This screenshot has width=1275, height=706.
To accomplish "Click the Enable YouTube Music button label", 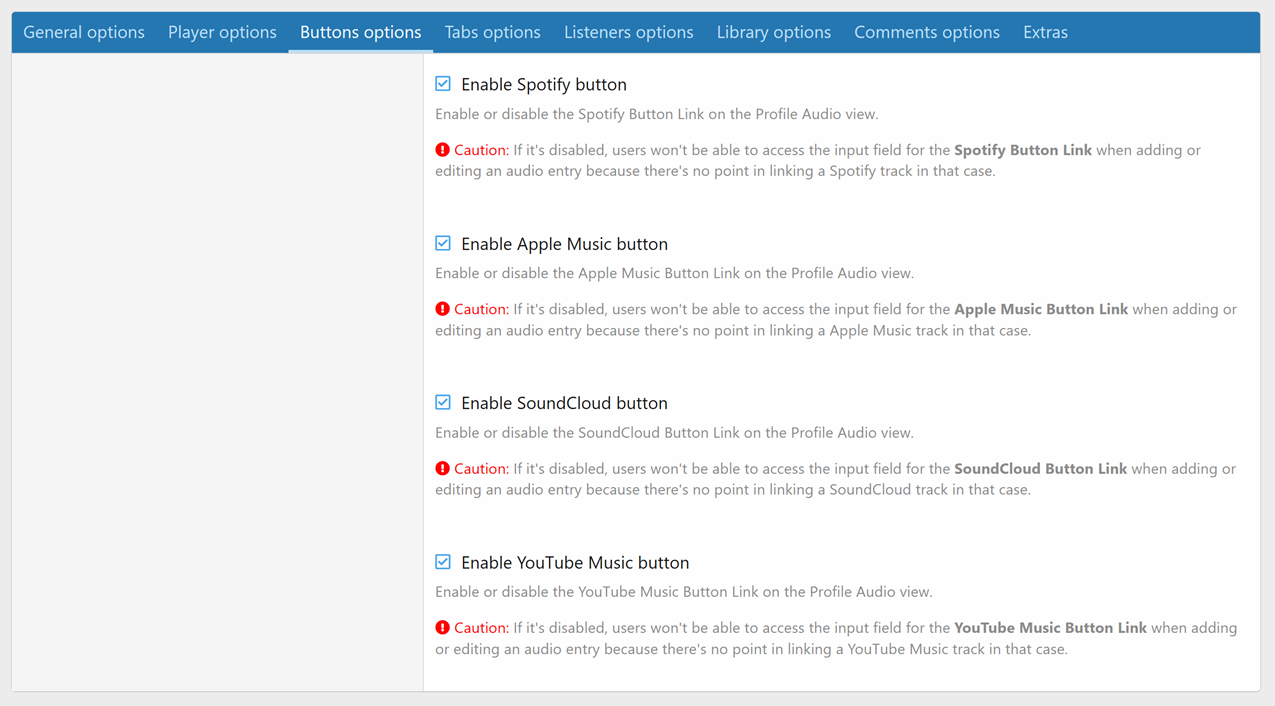I will point(575,562).
